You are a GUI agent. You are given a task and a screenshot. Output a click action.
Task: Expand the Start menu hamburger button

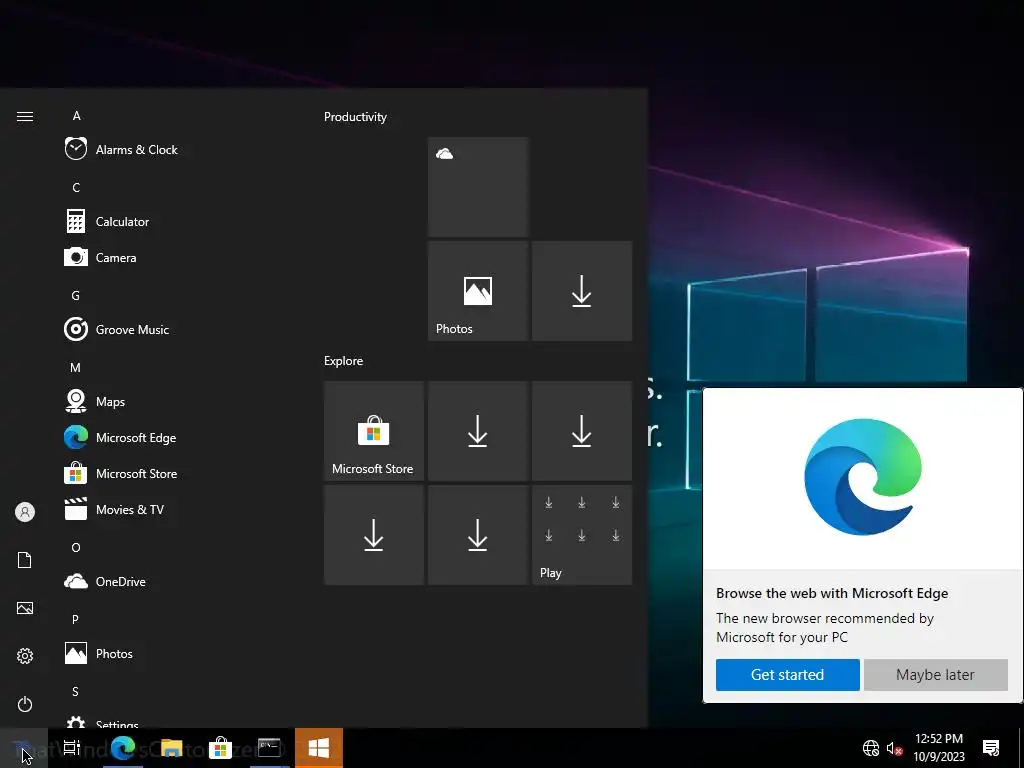(x=25, y=116)
